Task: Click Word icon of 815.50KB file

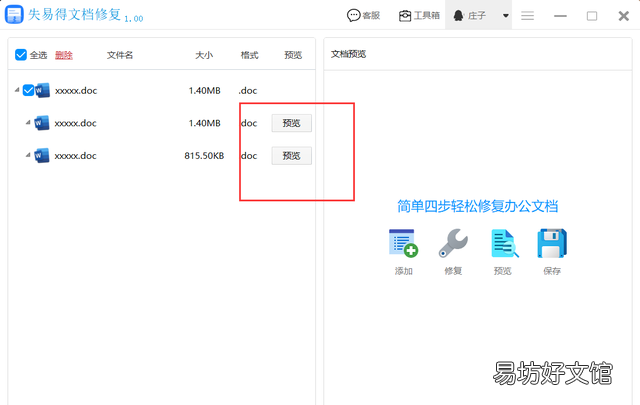Action: pyautogui.click(x=42, y=156)
